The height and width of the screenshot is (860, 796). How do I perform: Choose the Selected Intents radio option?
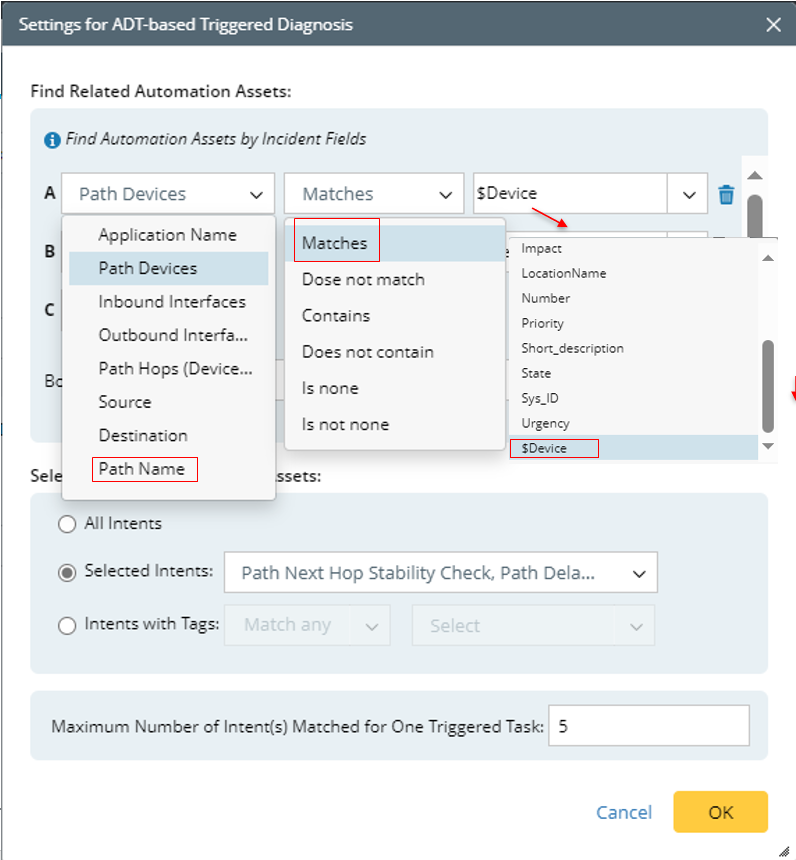67,573
